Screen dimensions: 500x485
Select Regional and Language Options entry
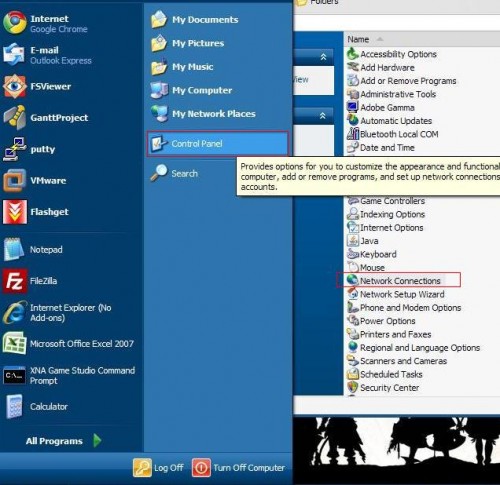tap(413, 347)
